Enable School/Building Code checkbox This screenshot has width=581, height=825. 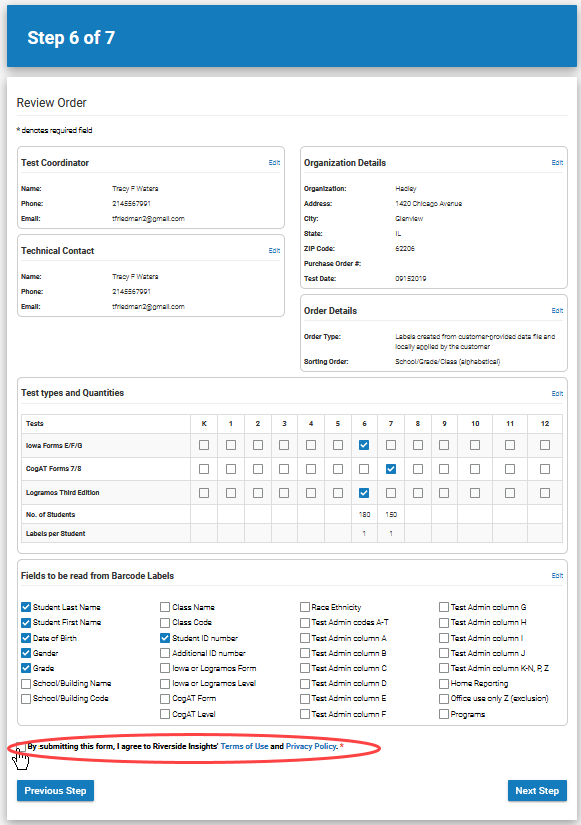click(26, 699)
